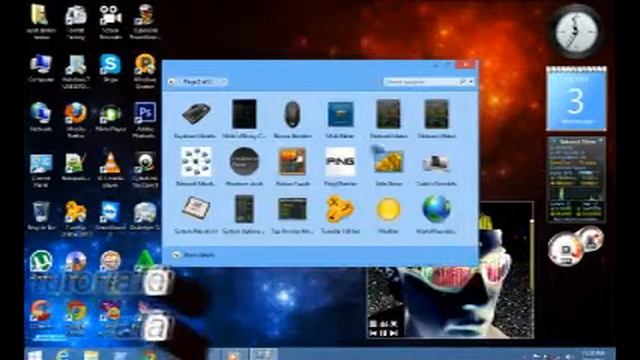Click the search magnifier in gadget gallery
Image resolution: width=640 pixels, height=360 pixels.
[x=462, y=82]
